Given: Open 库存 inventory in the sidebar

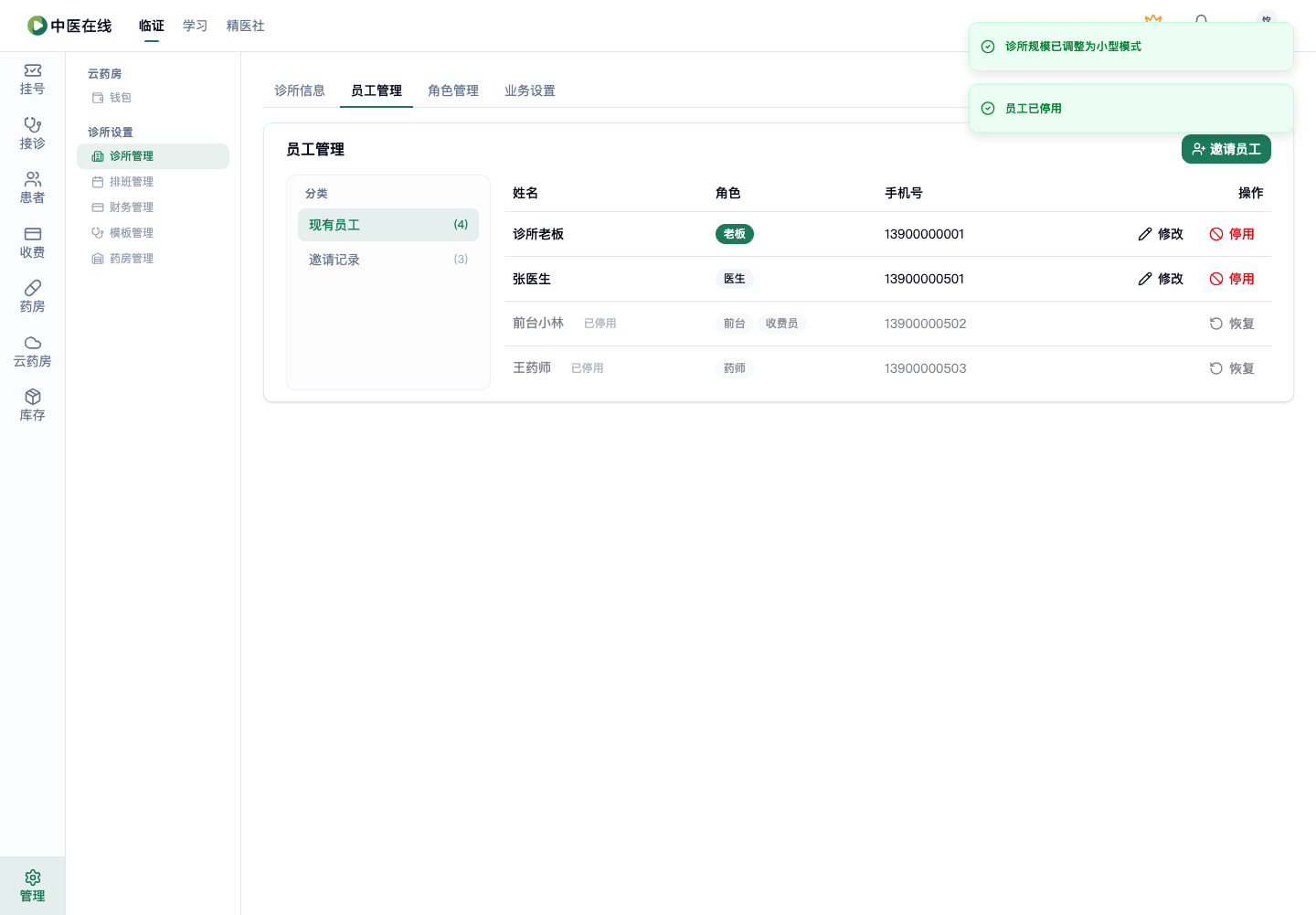Looking at the screenshot, I should [32, 406].
